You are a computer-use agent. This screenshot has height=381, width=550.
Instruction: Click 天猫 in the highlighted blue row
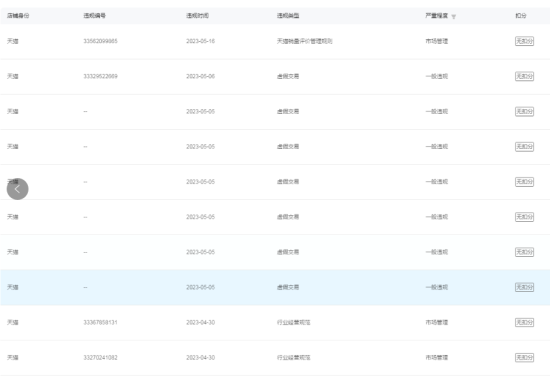click(x=13, y=287)
